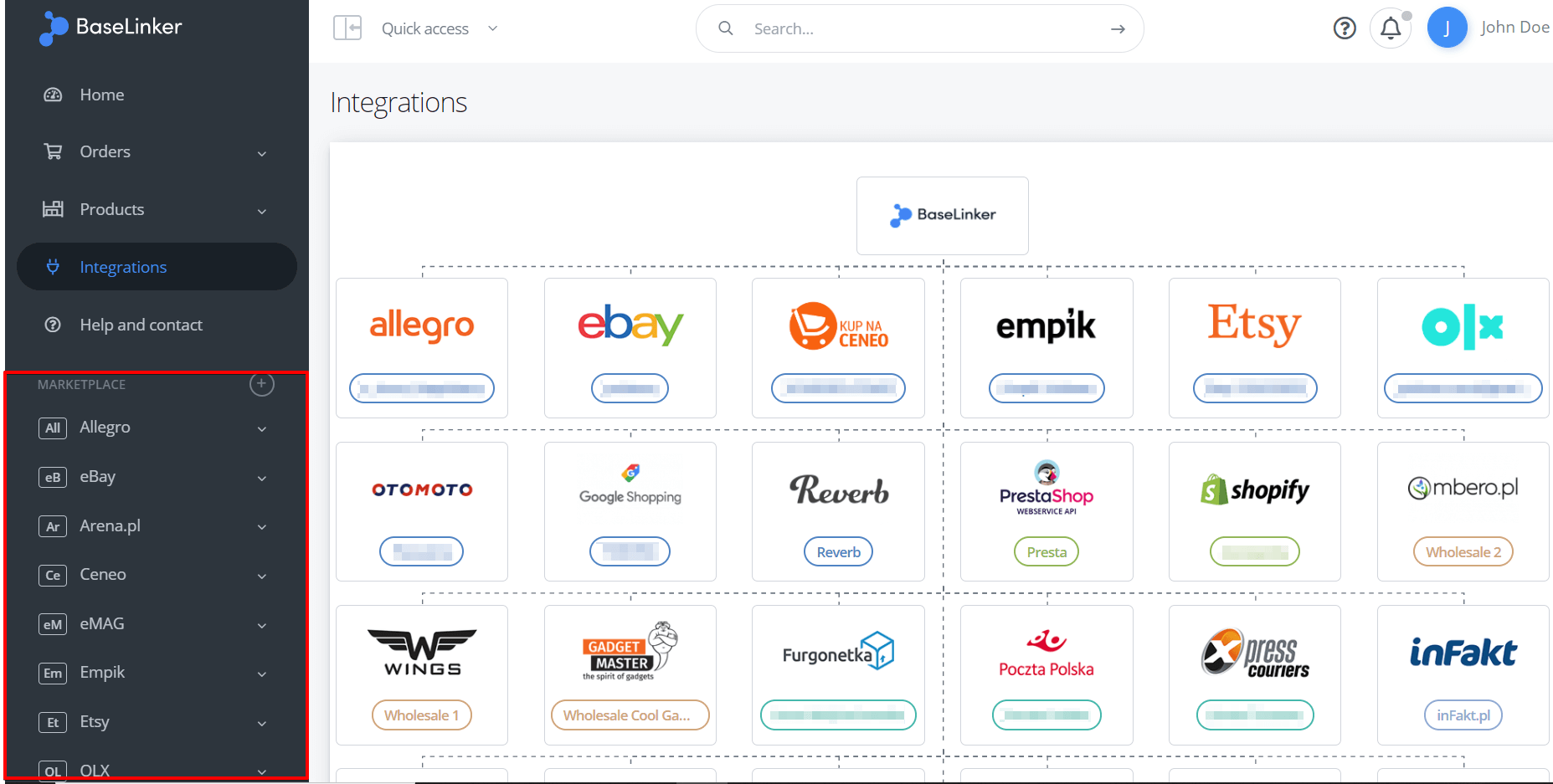1553x784 pixels.
Task: Click the BaseLinker logo in sidebar
Action: pos(111,28)
